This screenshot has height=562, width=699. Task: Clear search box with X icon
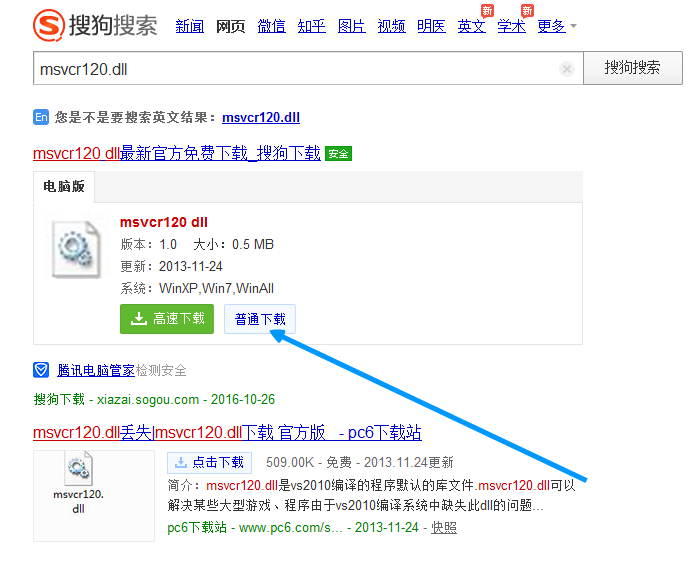567,69
